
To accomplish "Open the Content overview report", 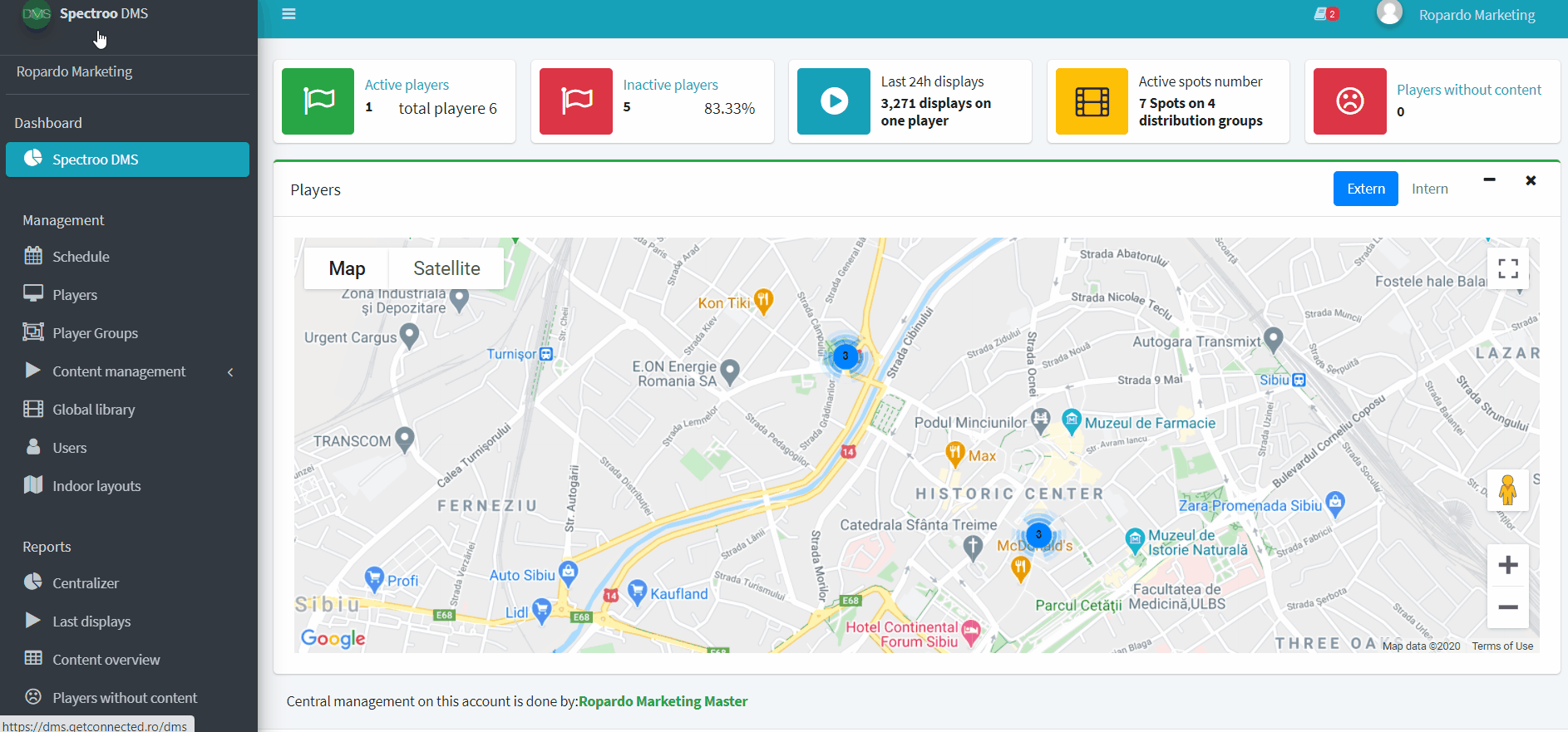I will 129,660.
